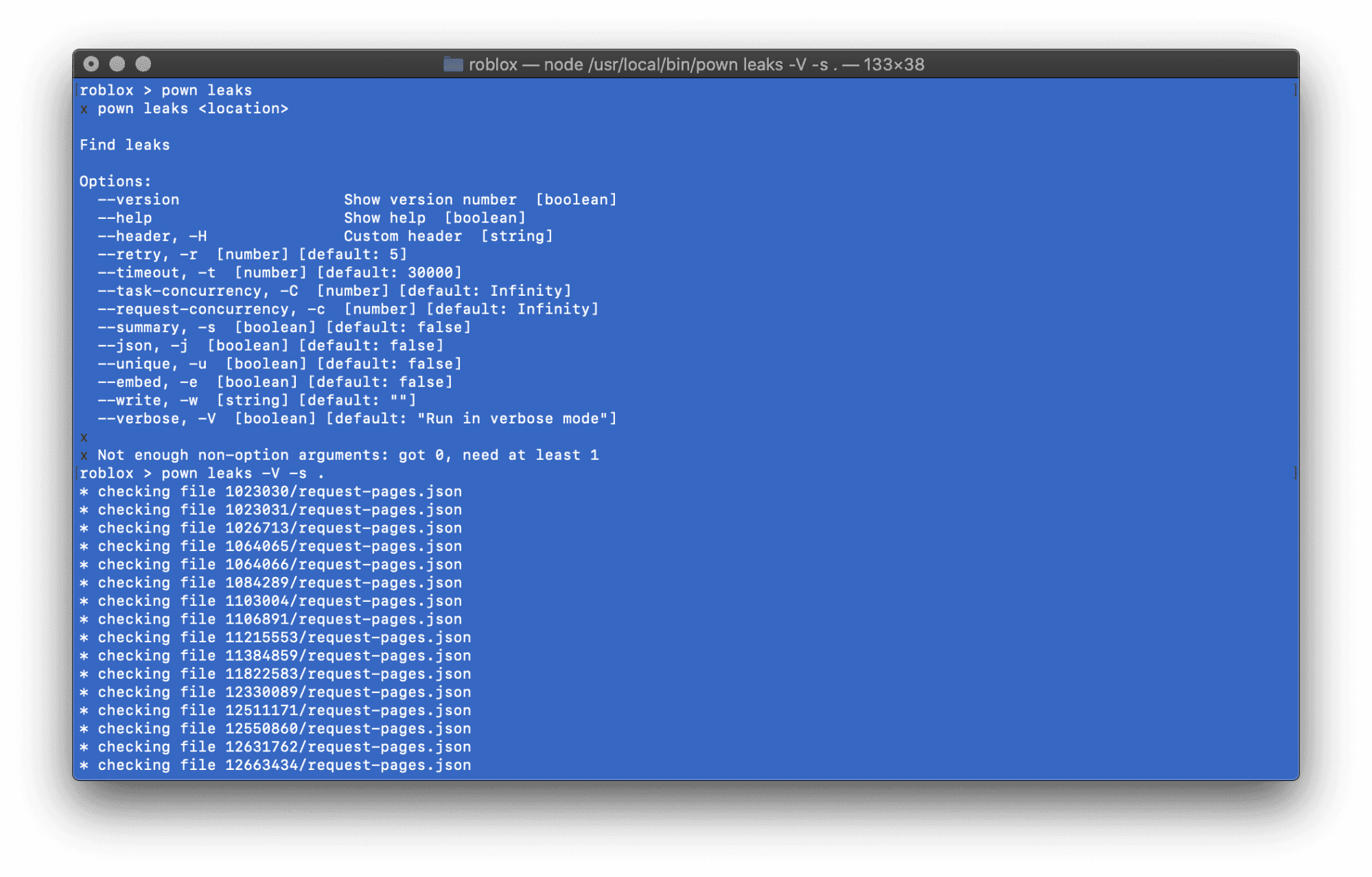This screenshot has height=877, width=1372.
Task: Click line 'checking file 1084289/request-pages.json'
Action: pyautogui.click(x=270, y=583)
